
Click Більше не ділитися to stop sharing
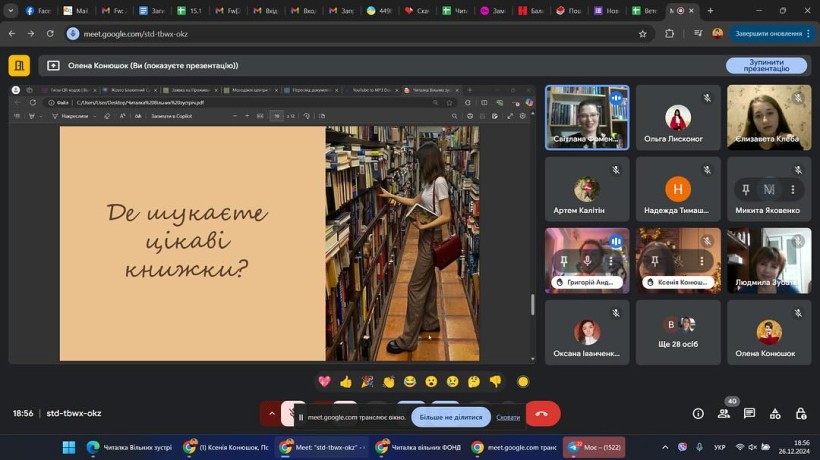coord(451,417)
